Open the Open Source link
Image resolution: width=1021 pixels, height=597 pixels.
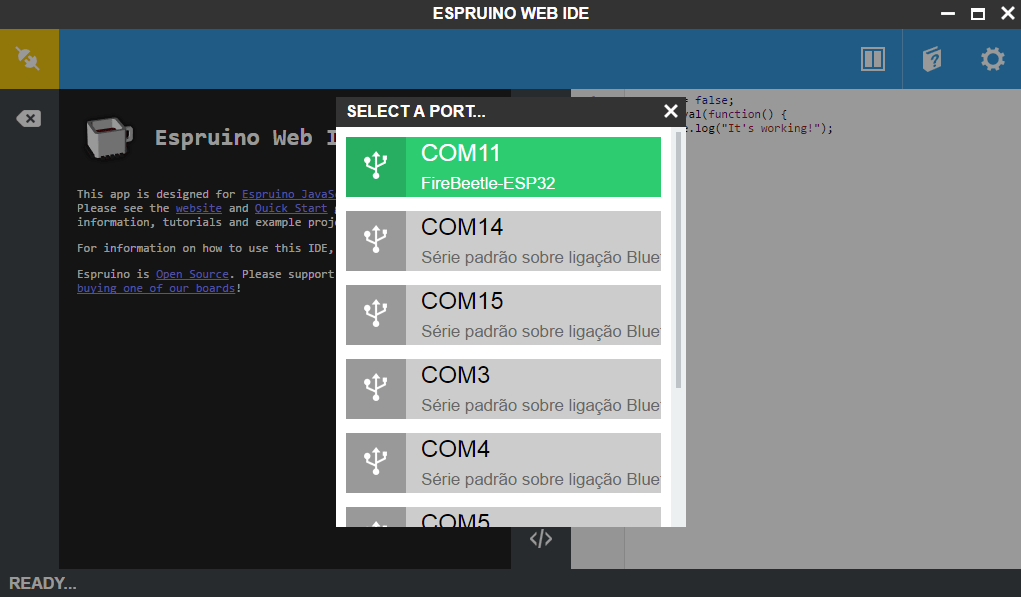pyautogui.click(x=192, y=273)
